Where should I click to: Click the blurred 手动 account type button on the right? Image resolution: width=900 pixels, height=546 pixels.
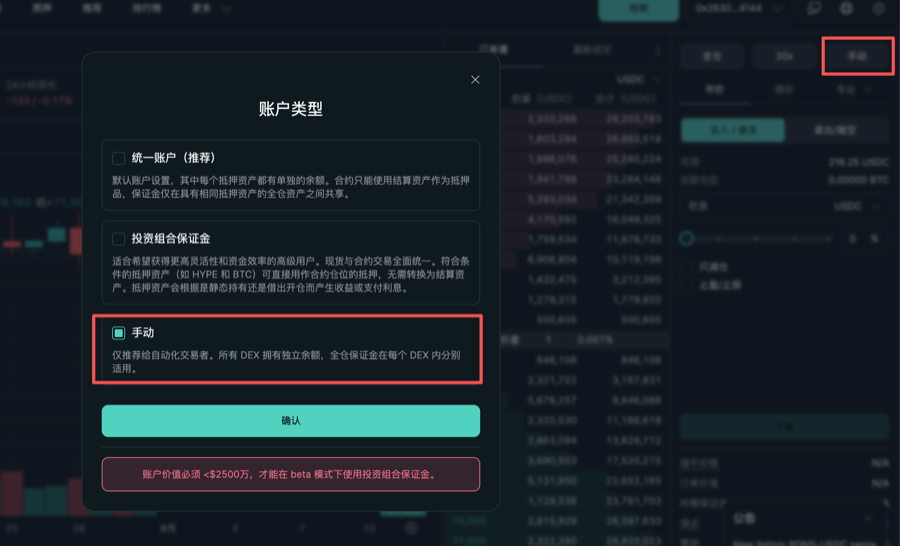click(858, 56)
